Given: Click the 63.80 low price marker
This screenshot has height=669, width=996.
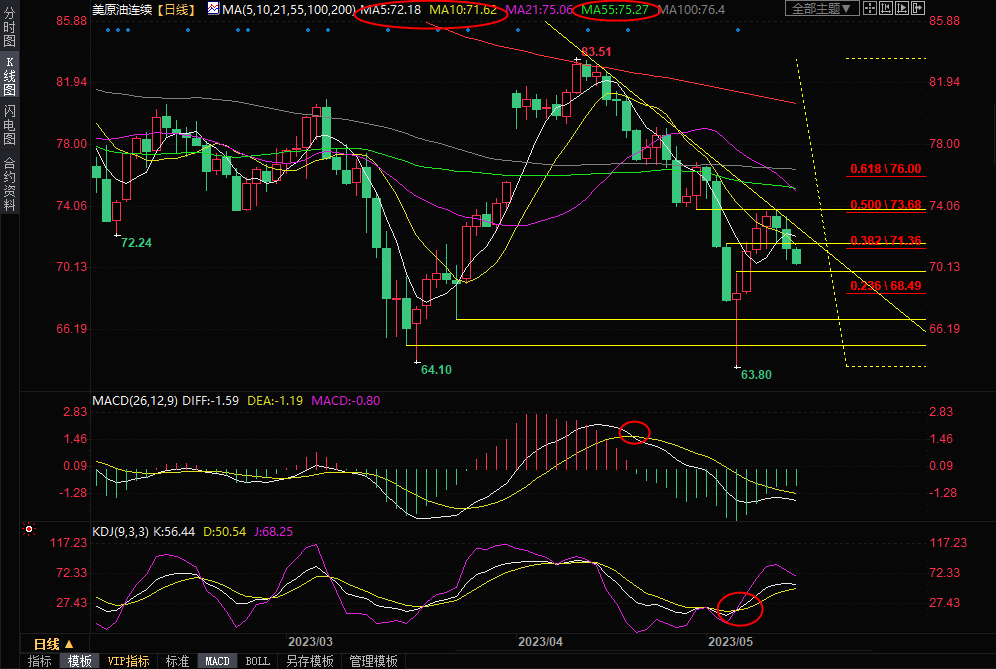Looking at the screenshot, I should [756, 375].
